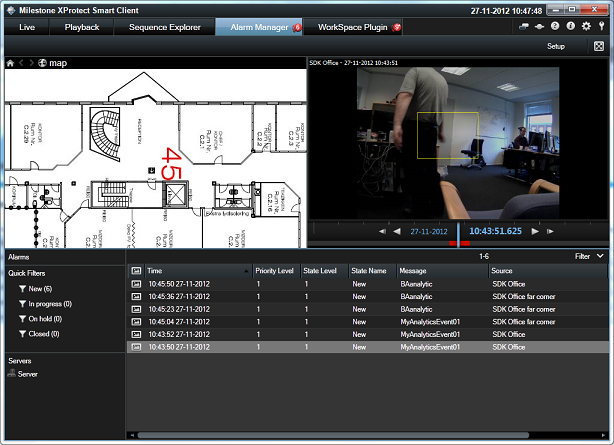Select the 10:45:50 alarm row
The image size is (614, 445).
[x=367, y=284]
